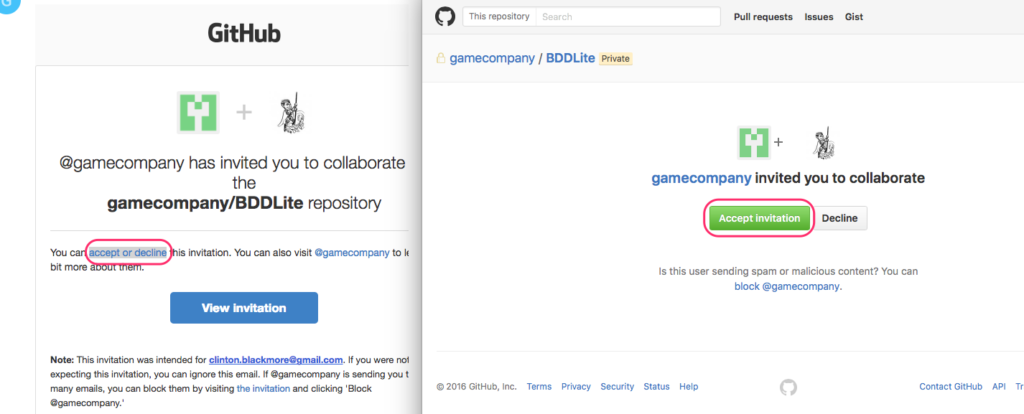Open Terms footer link
Viewport: 1024px width, 414px height.
[x=539, y=387]
